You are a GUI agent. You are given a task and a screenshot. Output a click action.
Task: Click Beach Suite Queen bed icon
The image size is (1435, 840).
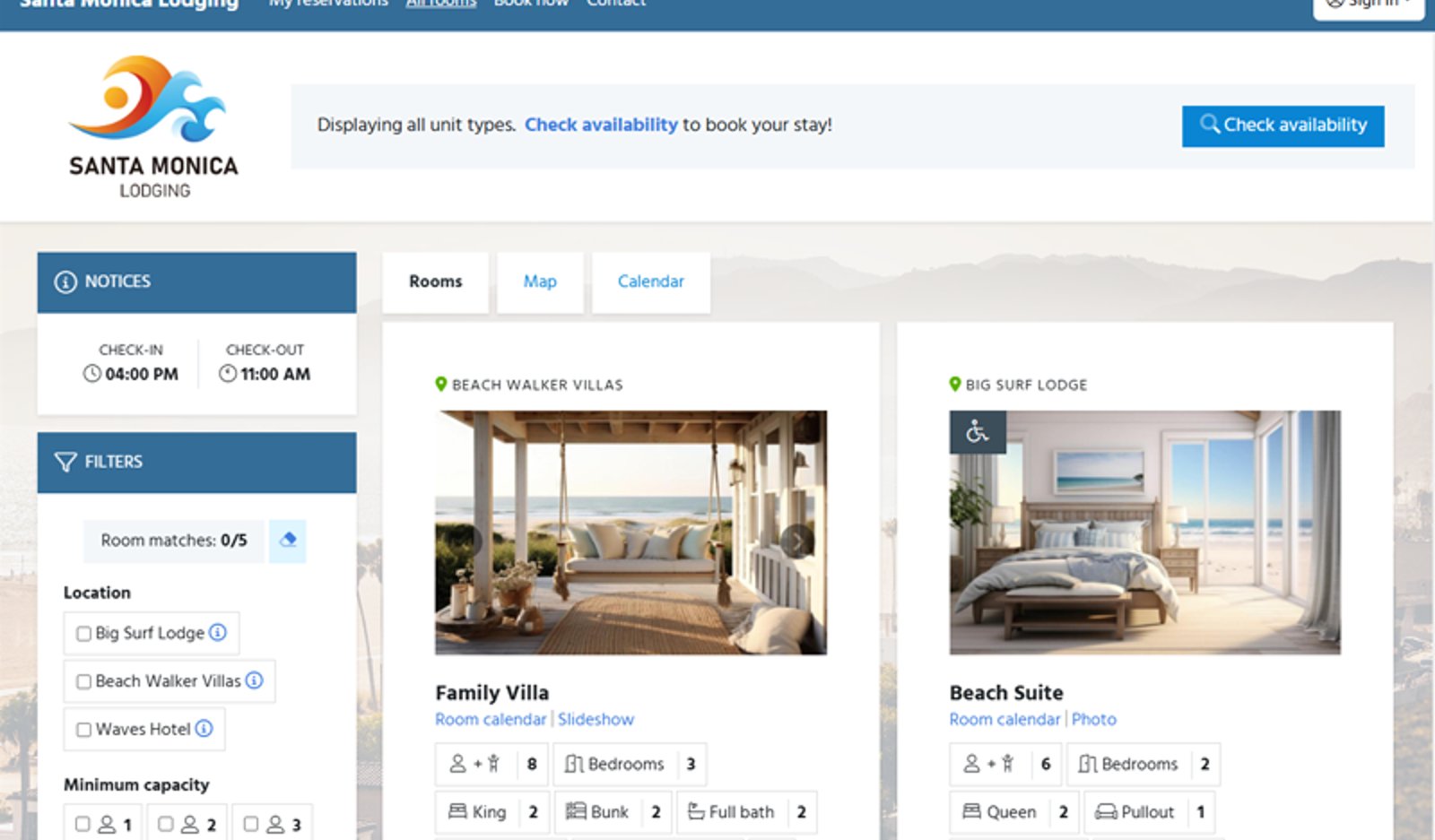point(971,811)
